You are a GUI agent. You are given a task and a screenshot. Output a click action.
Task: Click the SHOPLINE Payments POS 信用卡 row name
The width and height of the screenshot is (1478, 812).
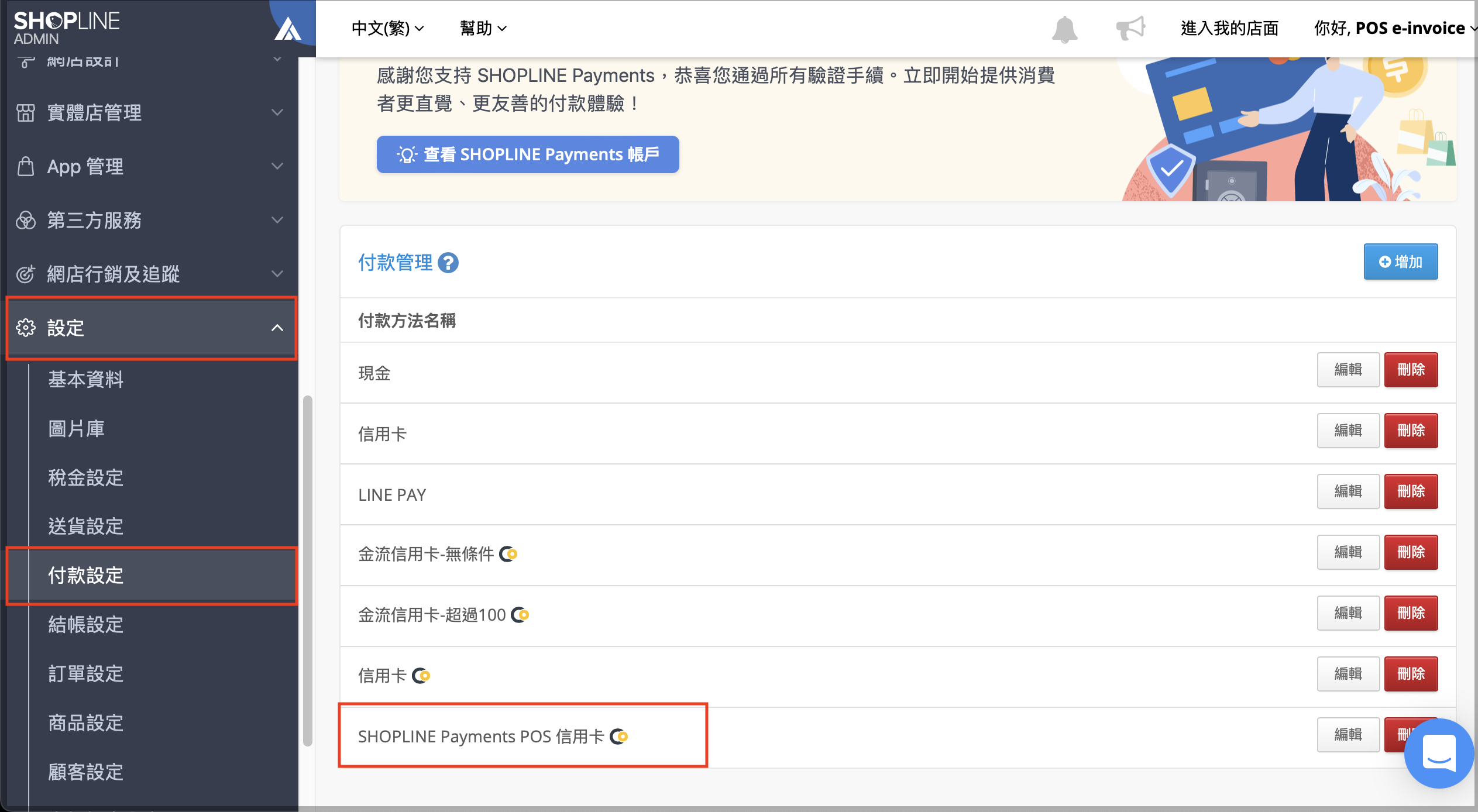(x=481, y=737)
